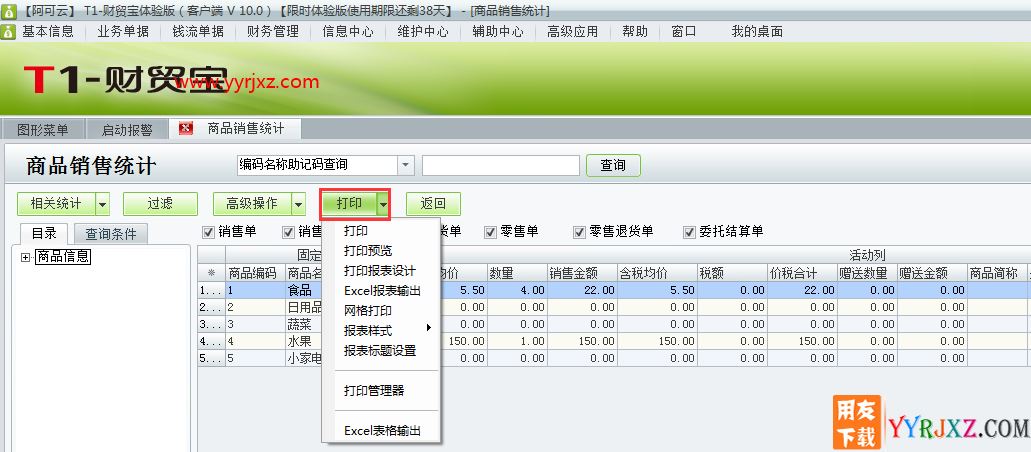This screenshot has height=452, width=1031.
Task: Click the 高级操作 button
Action: (252, 204)
